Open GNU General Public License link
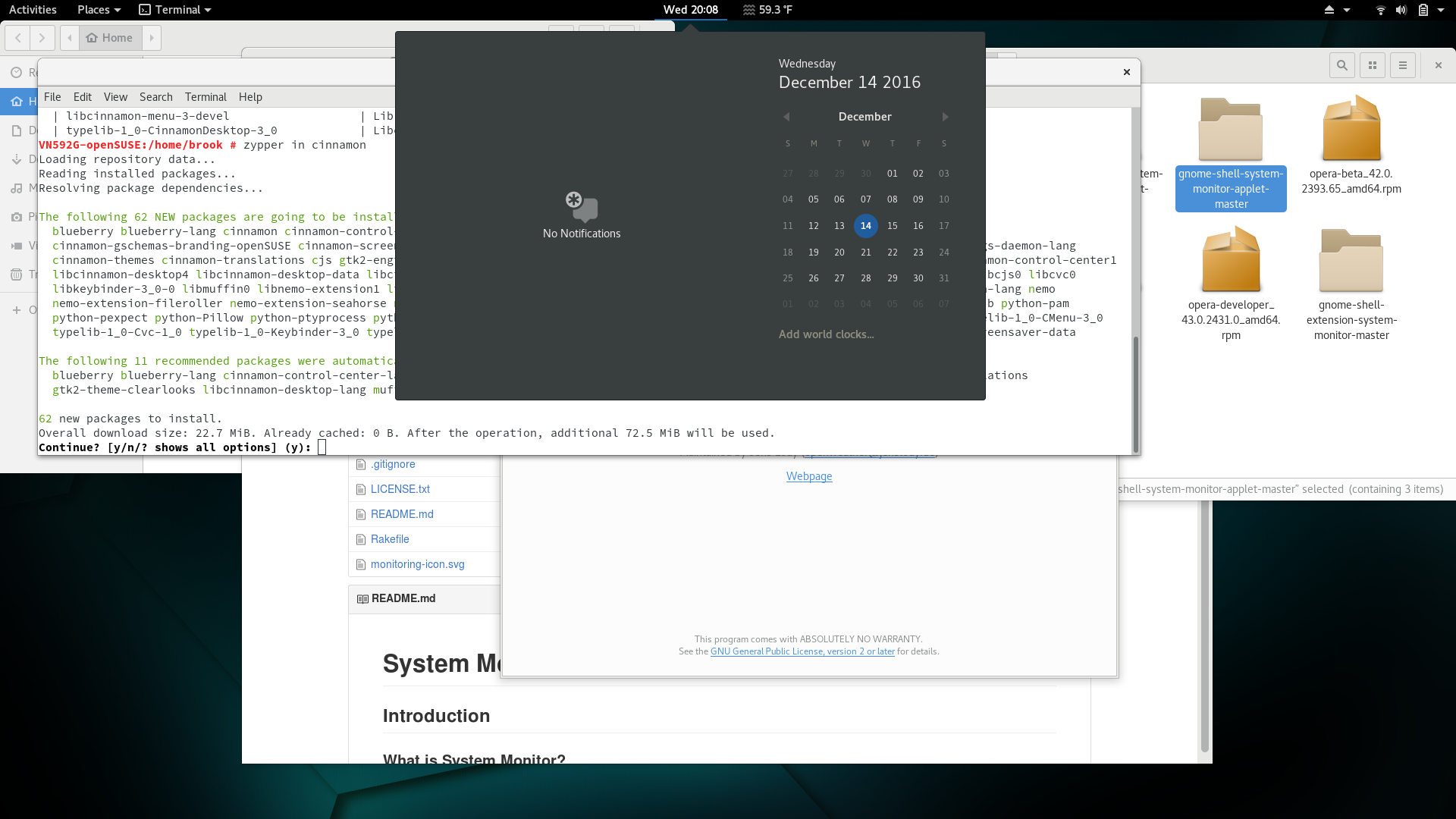The width and height of the screenshot is (1456, 819). pyautogui.click(x=802, y=651)
